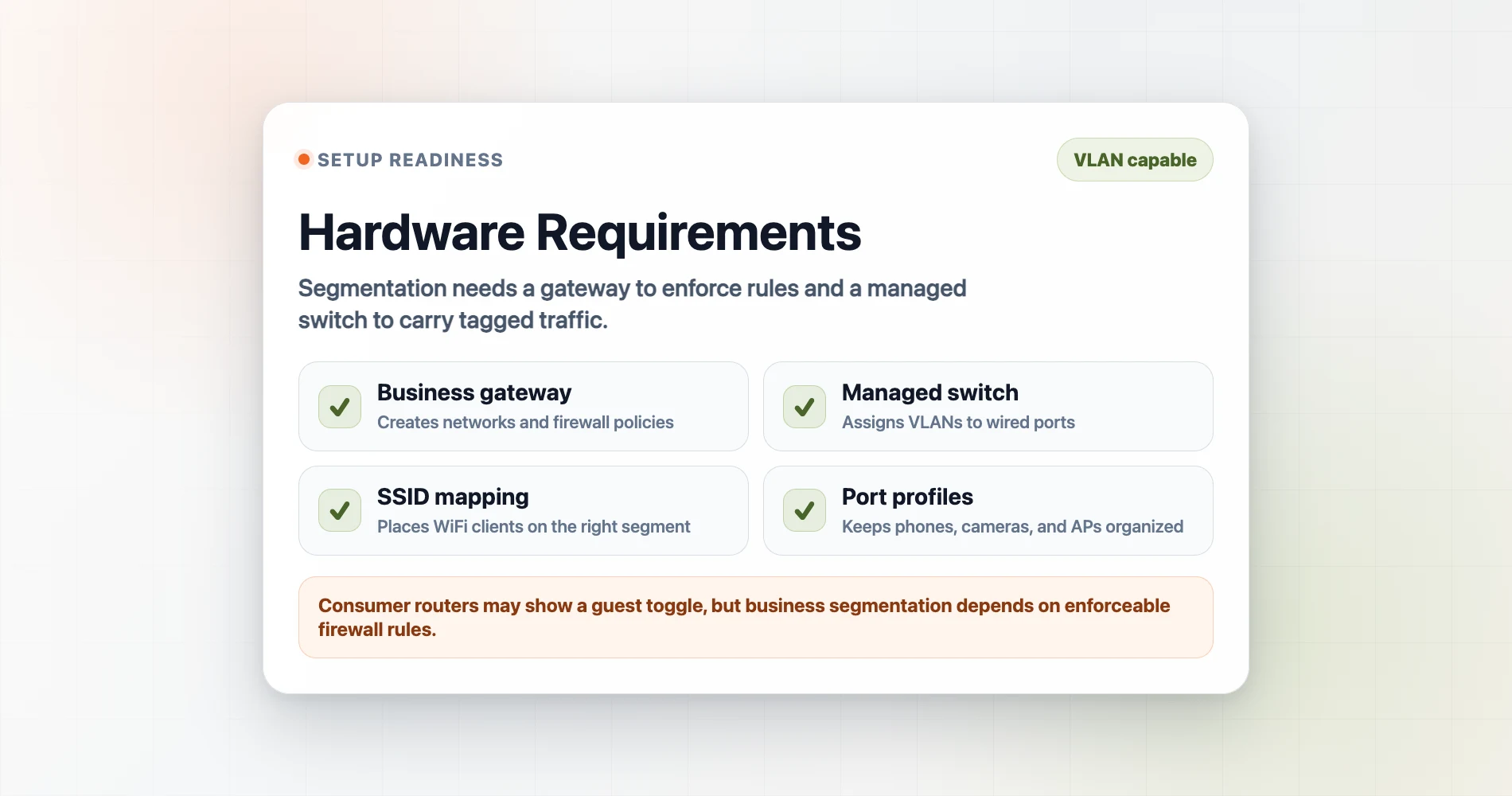Click the SETUP READINESS label
The image size is (1512, 796).
410,160
